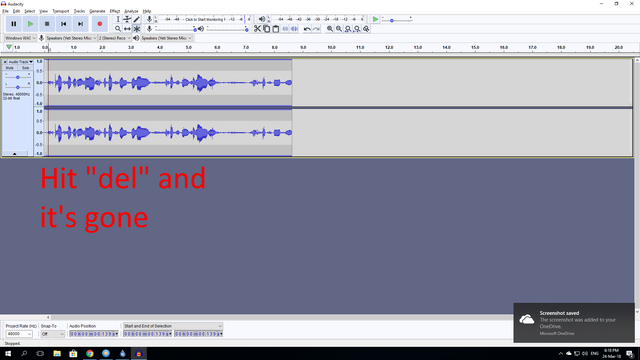Image resolution: width=640 pixels, height=360 pixels.
Task: Adjust the Audio Track gain slider
Action: point(18,77)
